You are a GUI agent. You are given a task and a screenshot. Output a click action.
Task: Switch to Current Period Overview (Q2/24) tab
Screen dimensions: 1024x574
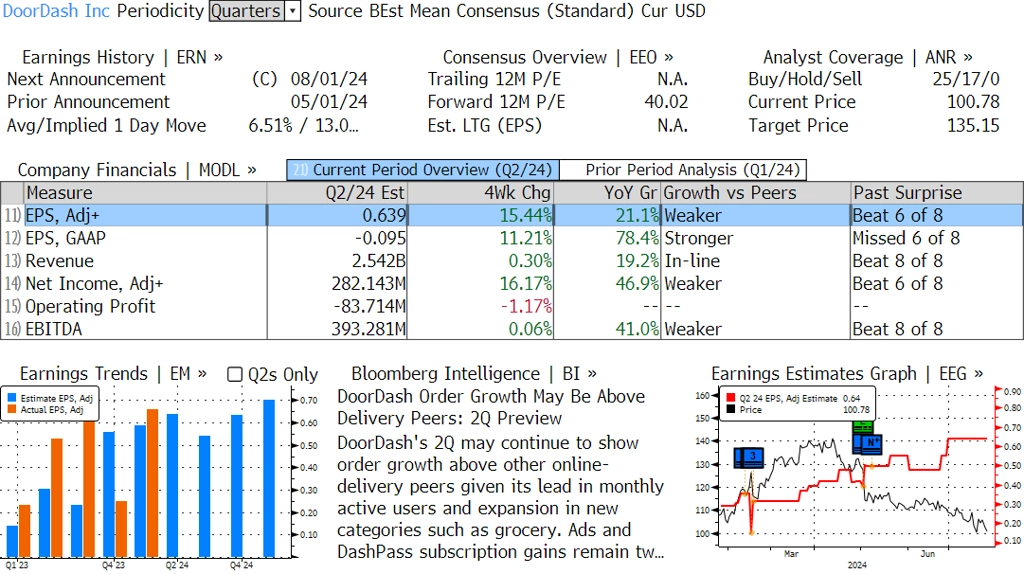click(423, 170)
